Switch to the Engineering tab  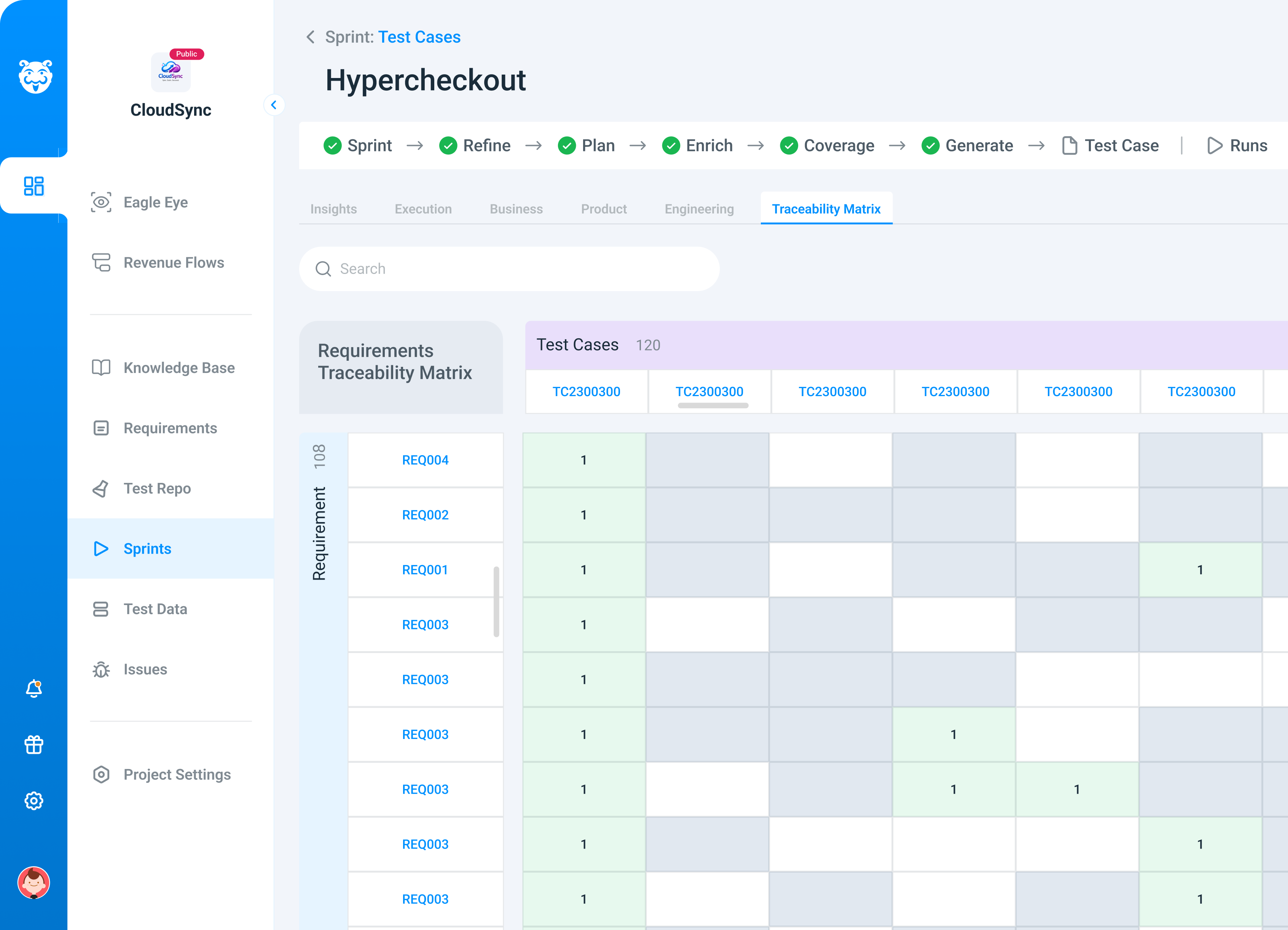[699, 209]
